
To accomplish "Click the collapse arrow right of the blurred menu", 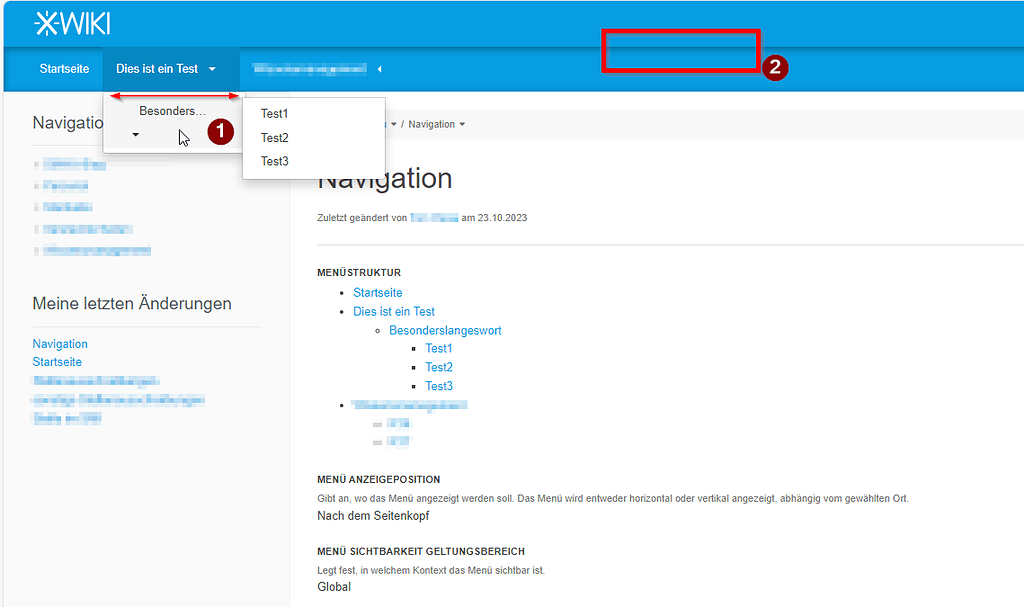I will [x=379, y=69].
